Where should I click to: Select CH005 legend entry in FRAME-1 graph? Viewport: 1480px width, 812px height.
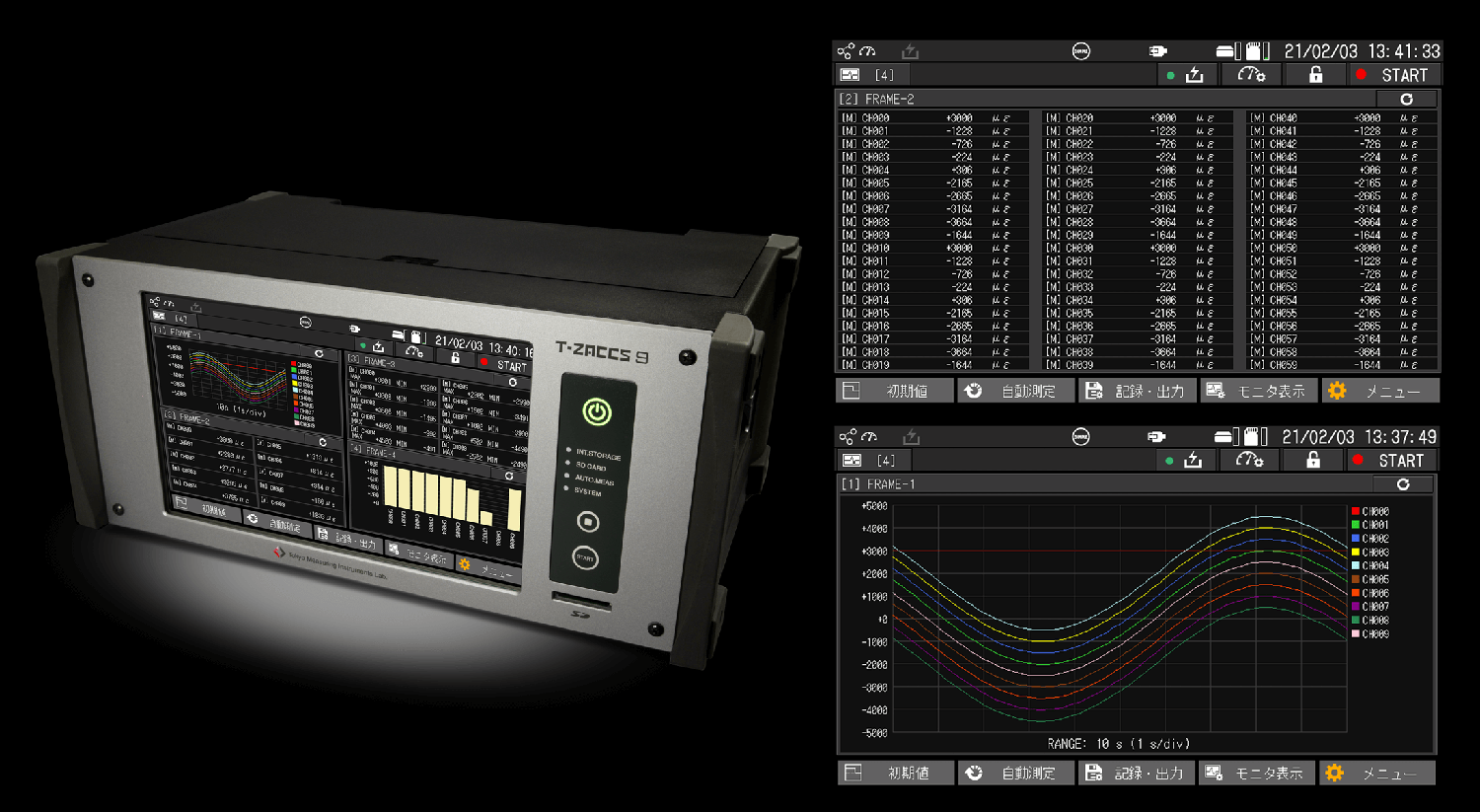point(1370,579)
